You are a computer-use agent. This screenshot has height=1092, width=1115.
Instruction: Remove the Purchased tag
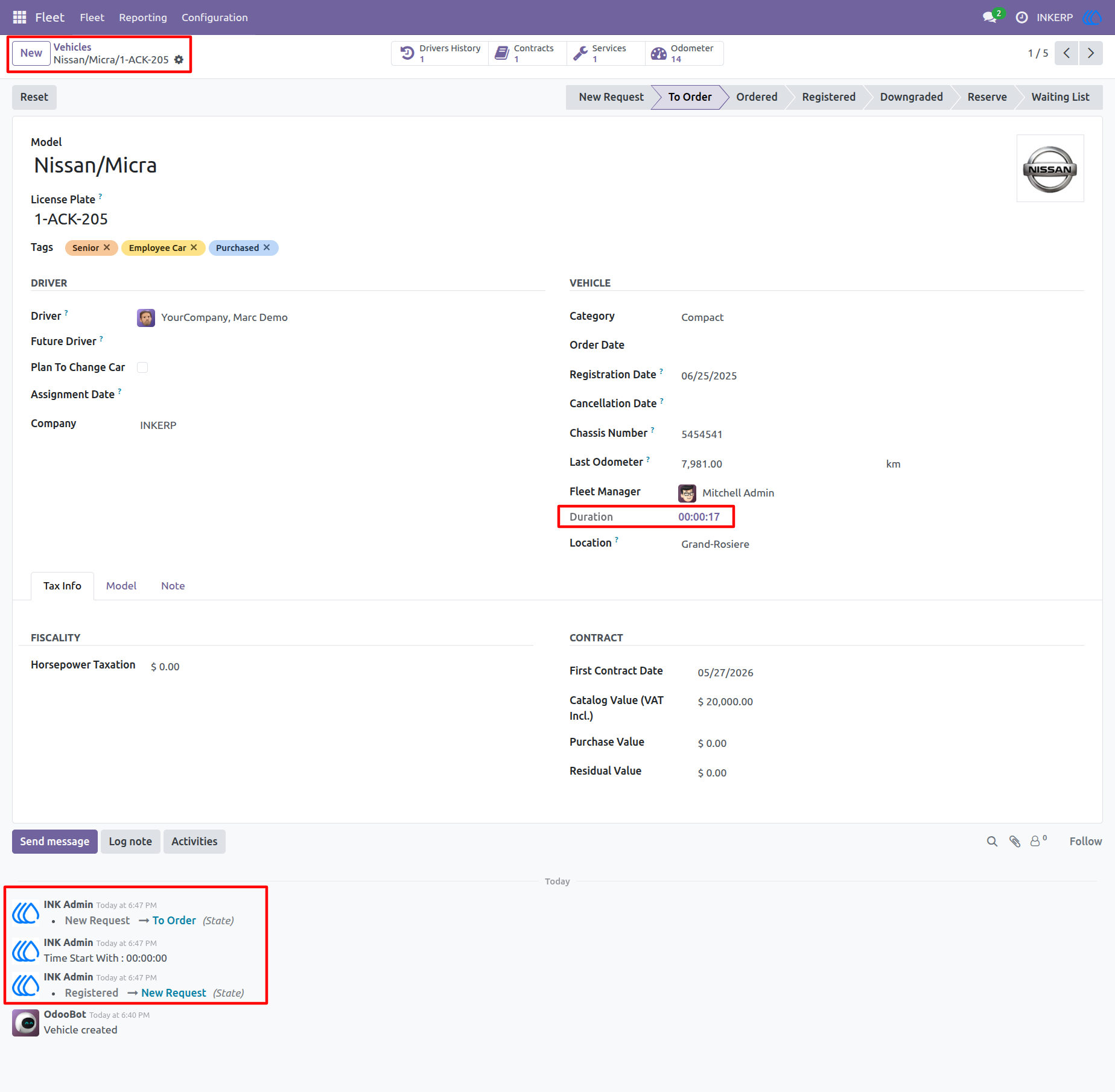[267, 247]
